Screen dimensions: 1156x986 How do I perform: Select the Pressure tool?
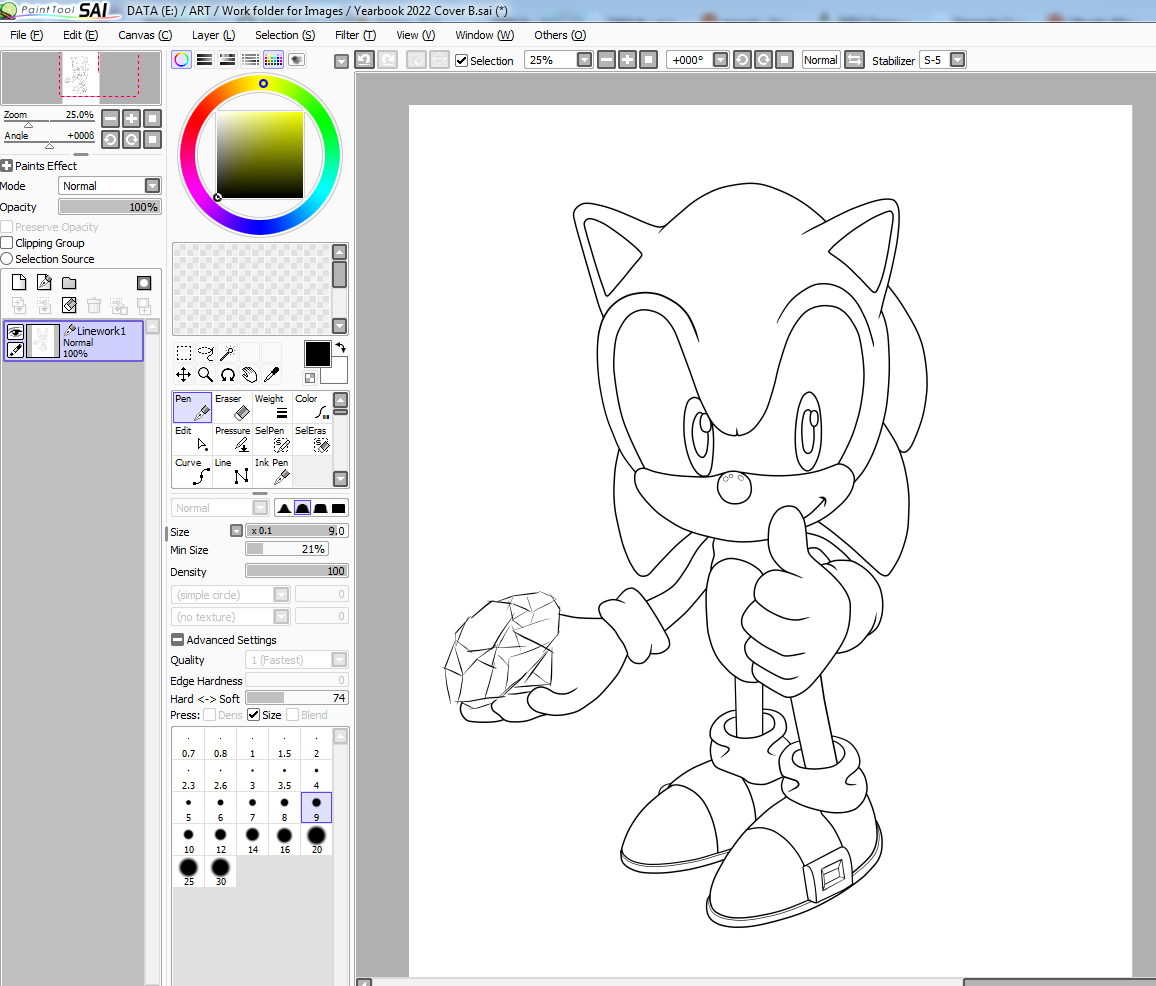(232, 439)
